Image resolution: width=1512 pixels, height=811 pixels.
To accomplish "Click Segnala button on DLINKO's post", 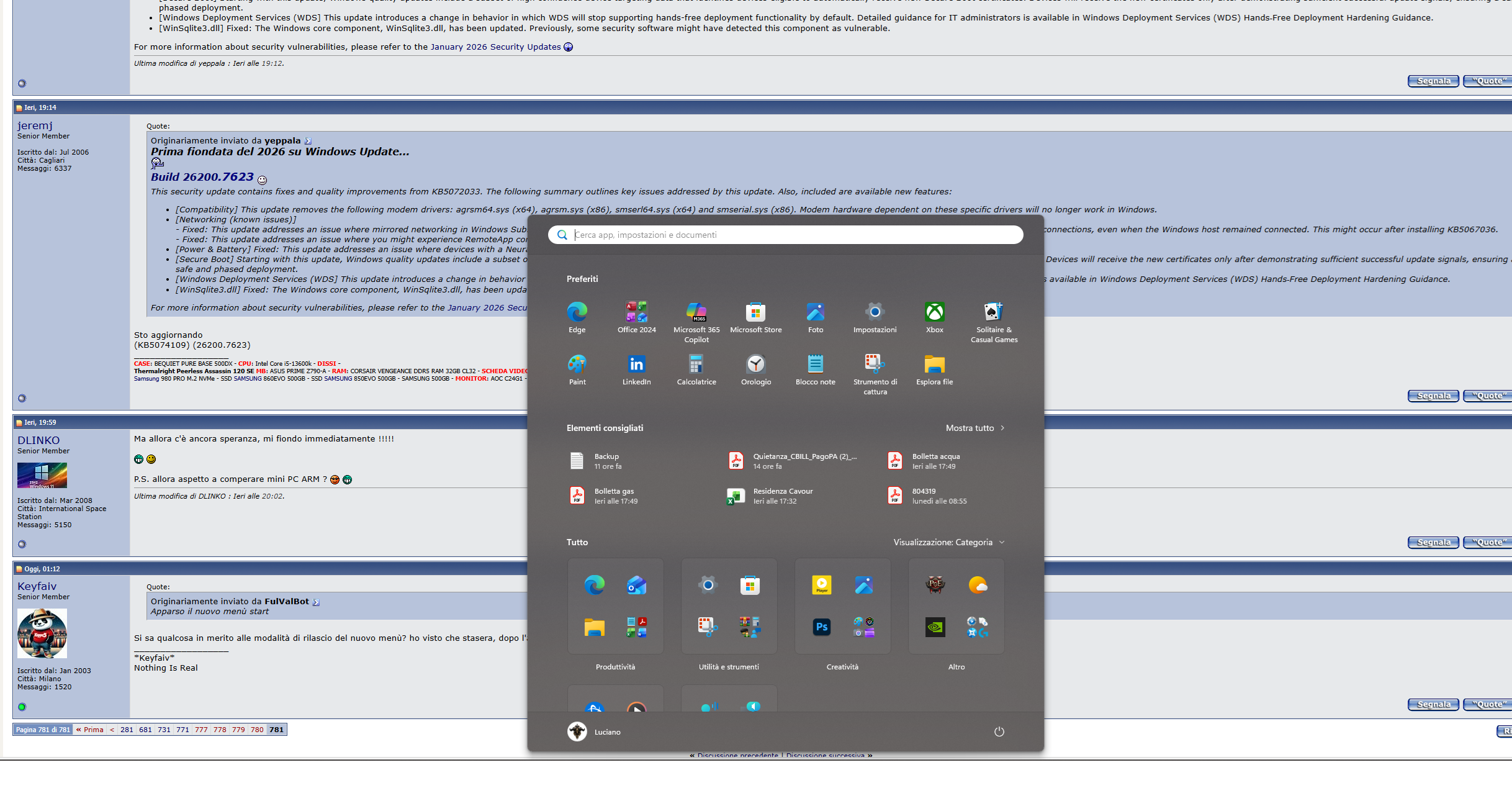I will pos(1433,542).
